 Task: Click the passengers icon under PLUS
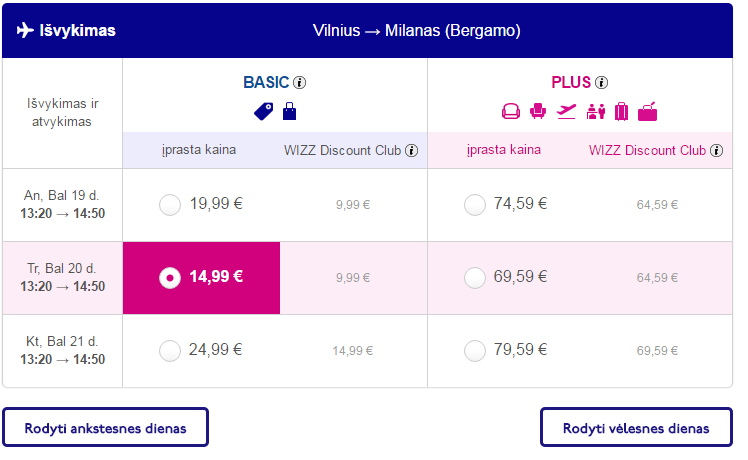[596, 111]
